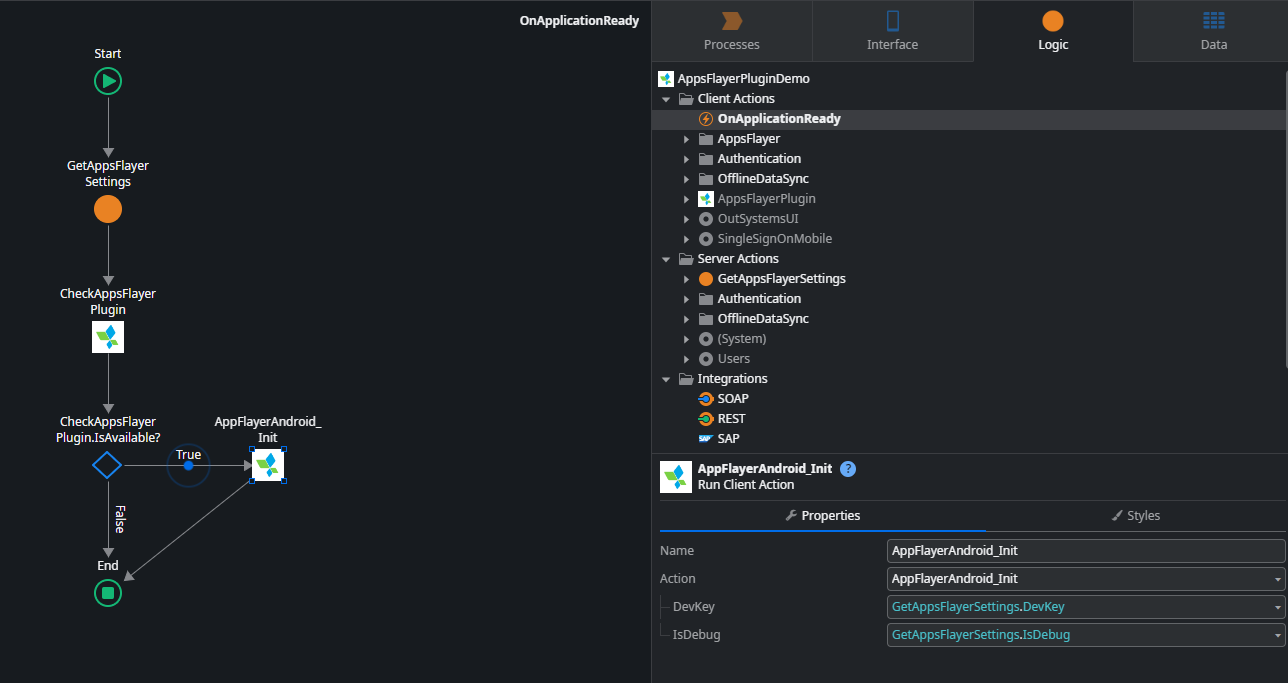Expand the SingleSignOnMobile node
The height and width of the screenshot is (683, 1288).
[x=686, y=239]
